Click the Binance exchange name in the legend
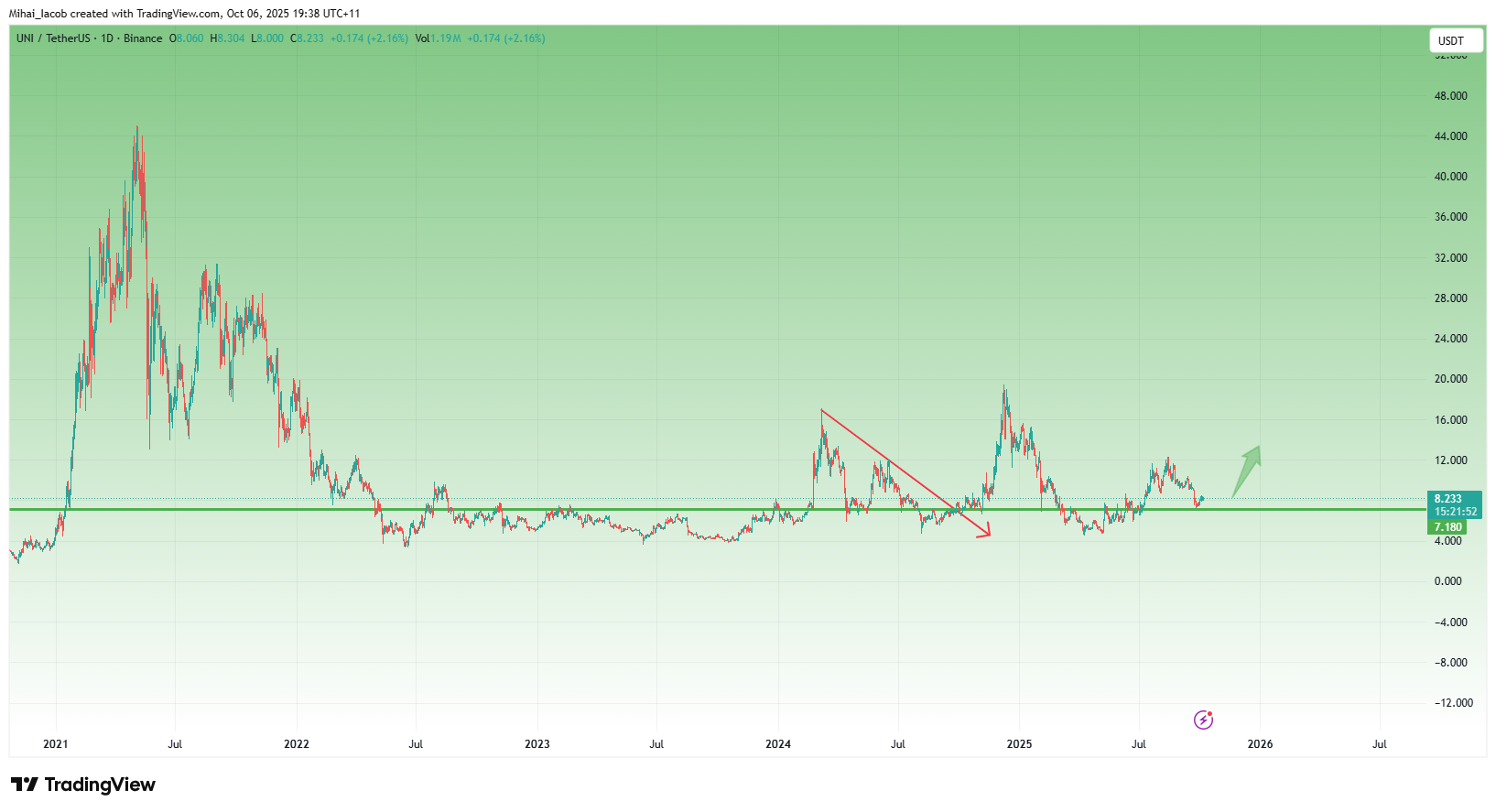Image resolution: width=1496 pixels, height=812 pixels. pyautogui.click(x=143, y=38)
